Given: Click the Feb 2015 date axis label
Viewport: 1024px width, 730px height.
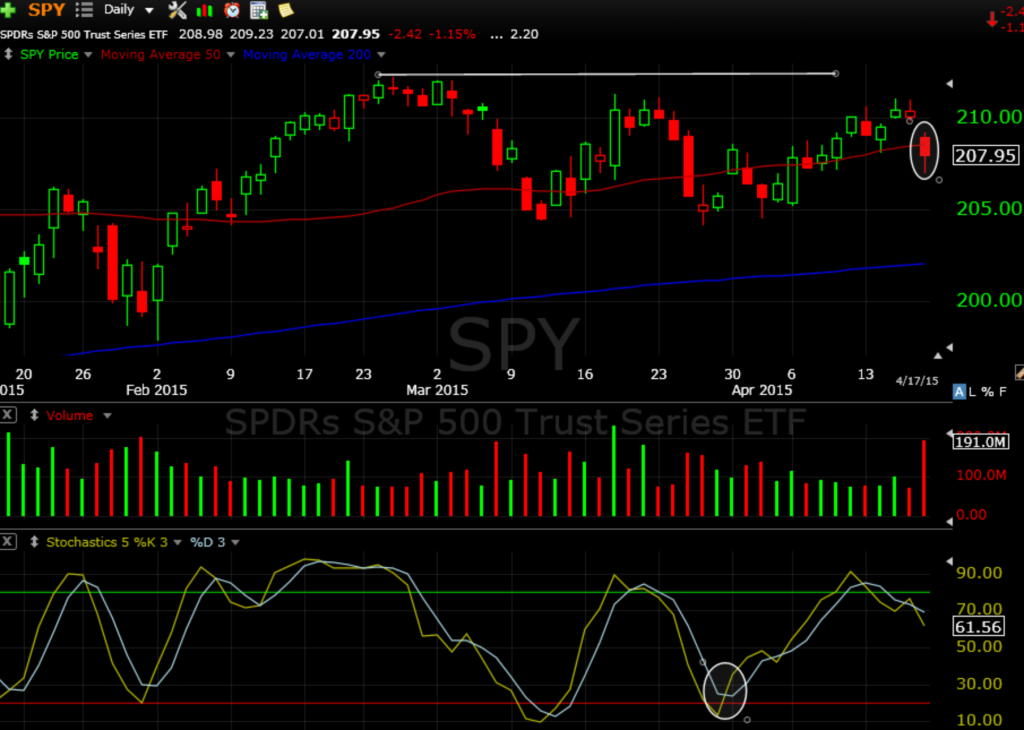Looking at the screenshot, I should 156,390.
